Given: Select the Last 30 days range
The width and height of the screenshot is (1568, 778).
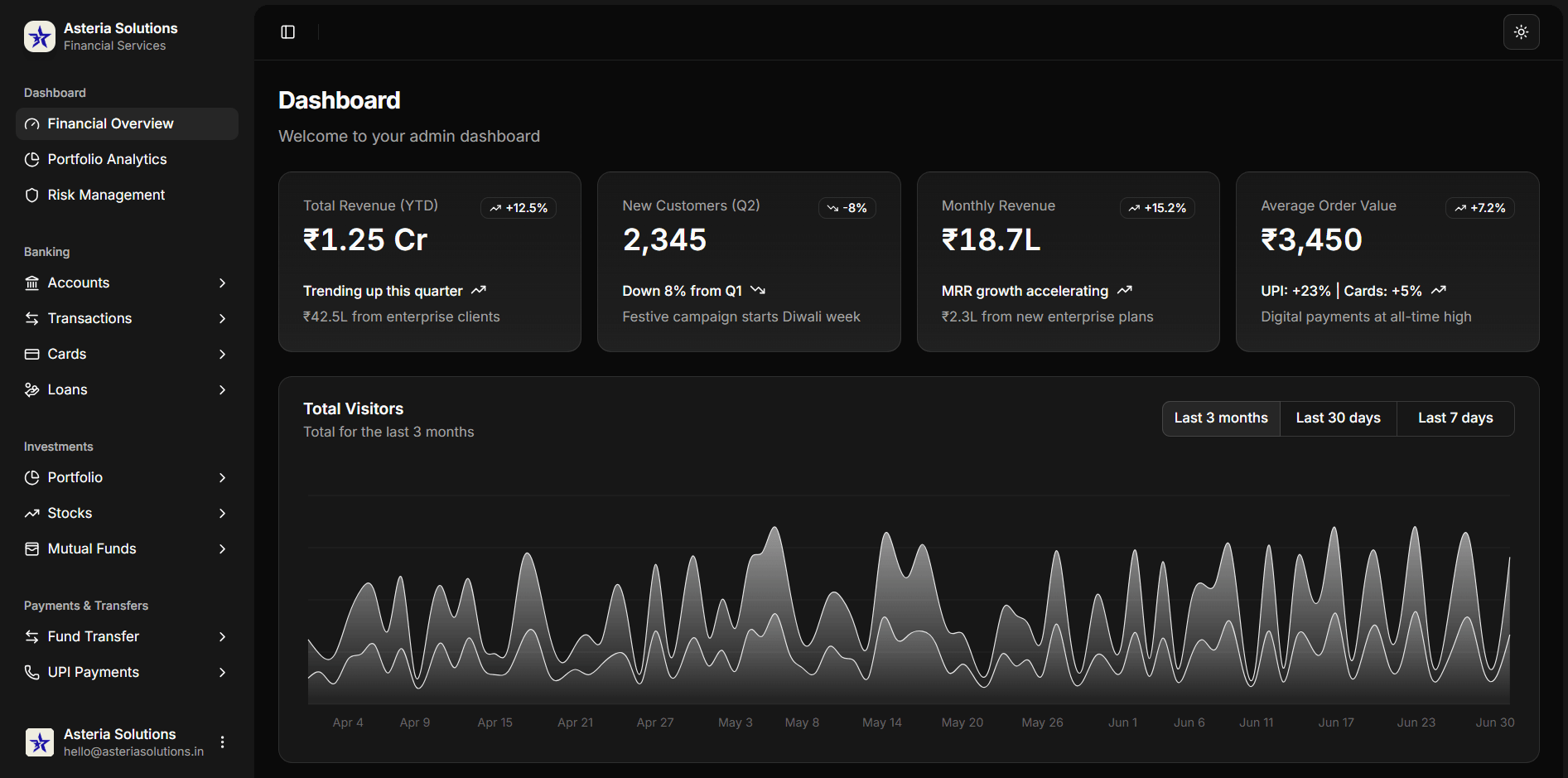Looking at the screenshot, I should (1339, 418).
